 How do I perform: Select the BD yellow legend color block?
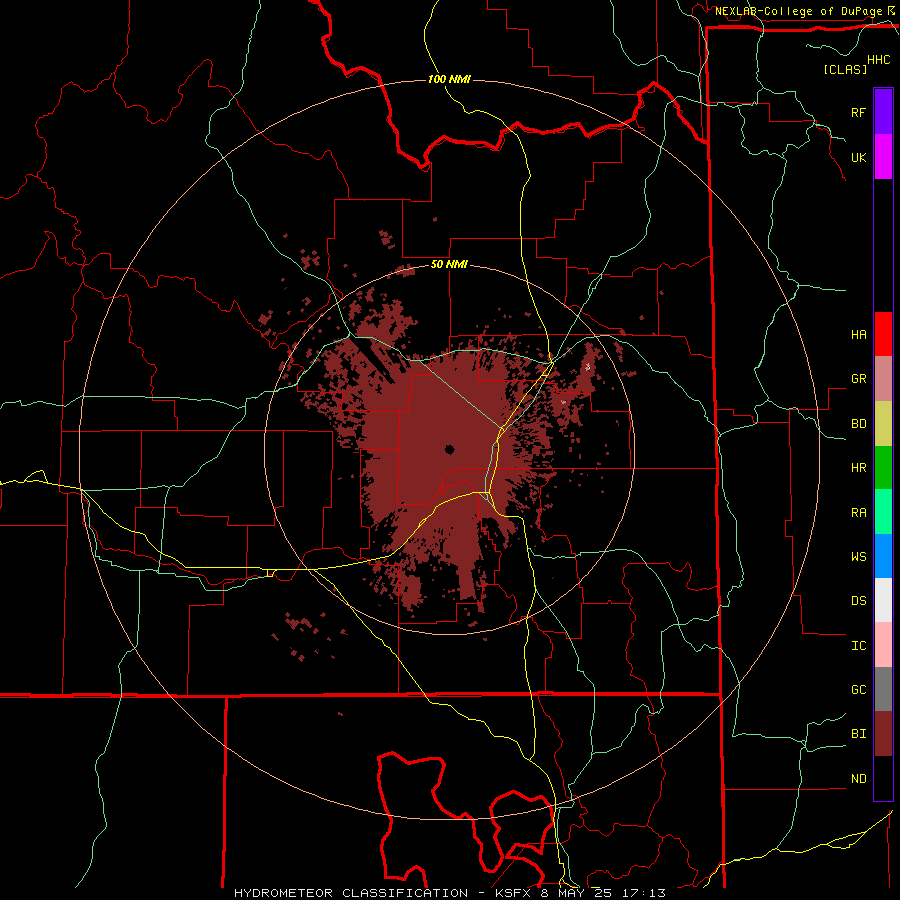[x=883, y=424]
